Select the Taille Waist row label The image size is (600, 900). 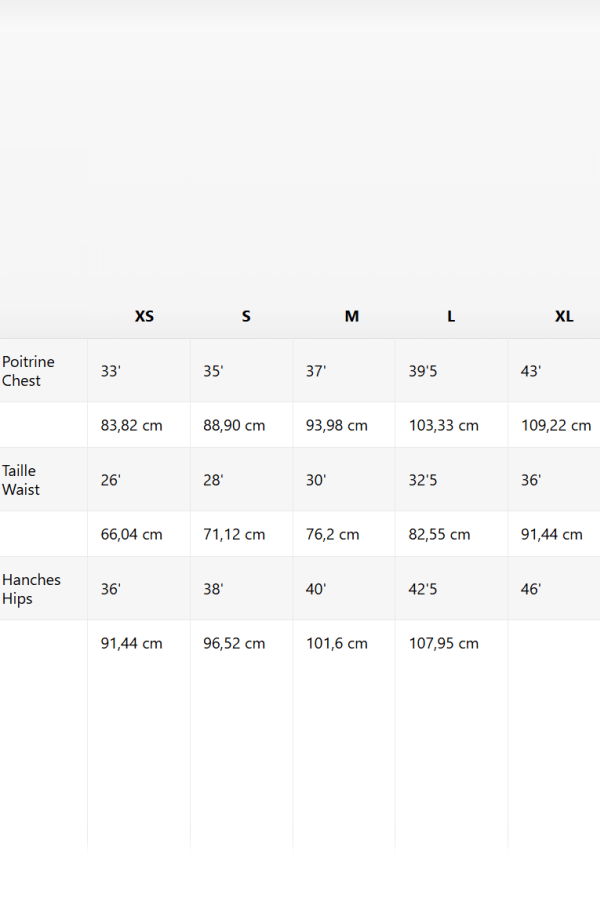[x=21, y=480]
